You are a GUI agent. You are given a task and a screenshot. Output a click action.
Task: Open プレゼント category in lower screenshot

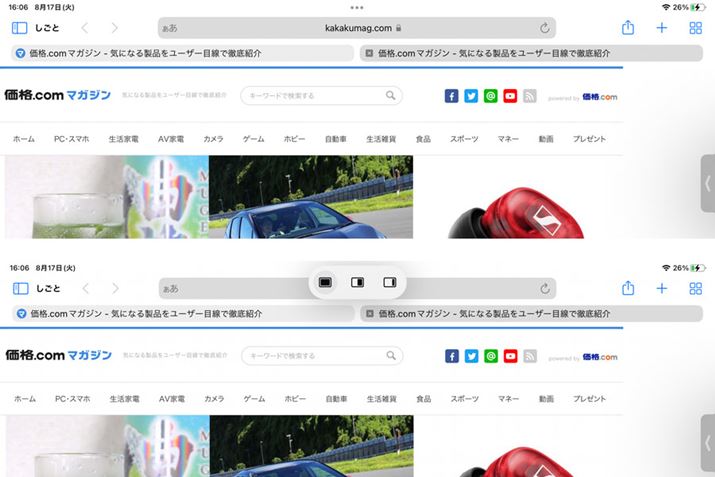(x=590, y=399)
